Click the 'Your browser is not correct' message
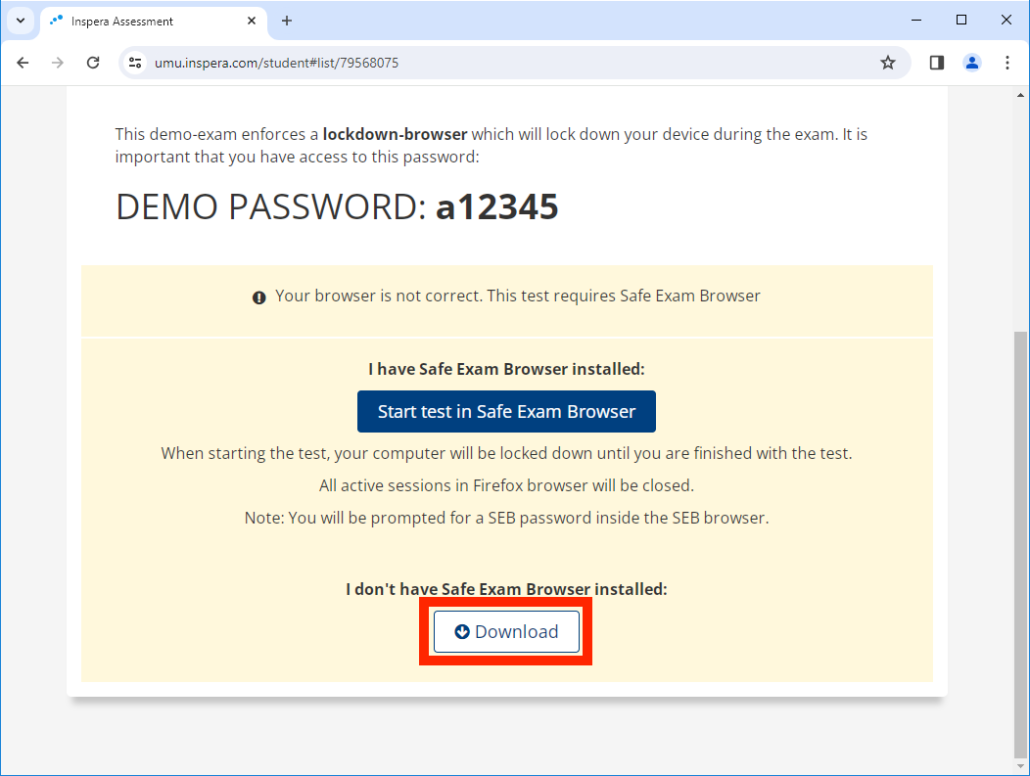 [518, 296]
